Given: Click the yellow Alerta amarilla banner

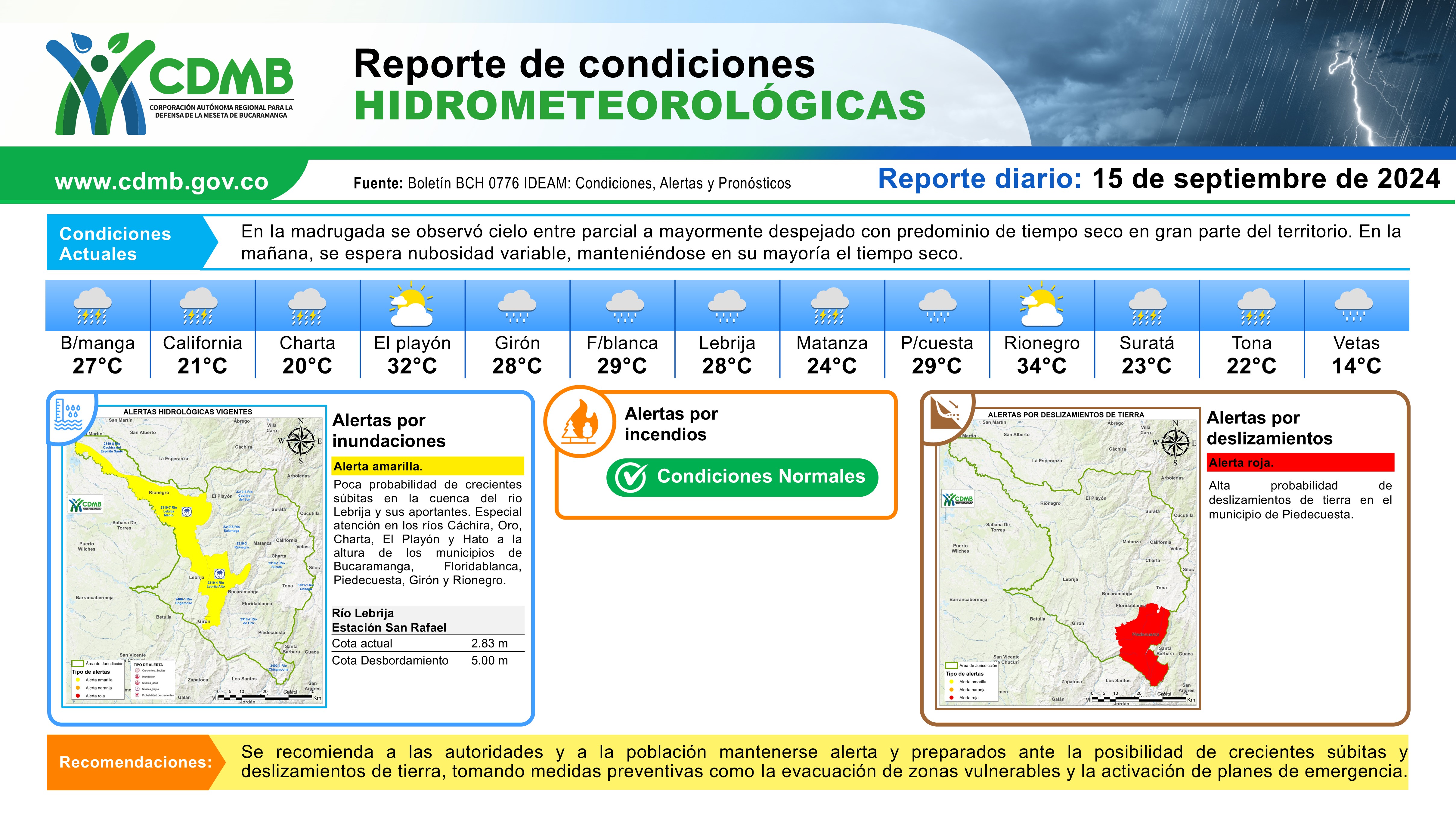Looking at the screenshot, I should [427, 466].
